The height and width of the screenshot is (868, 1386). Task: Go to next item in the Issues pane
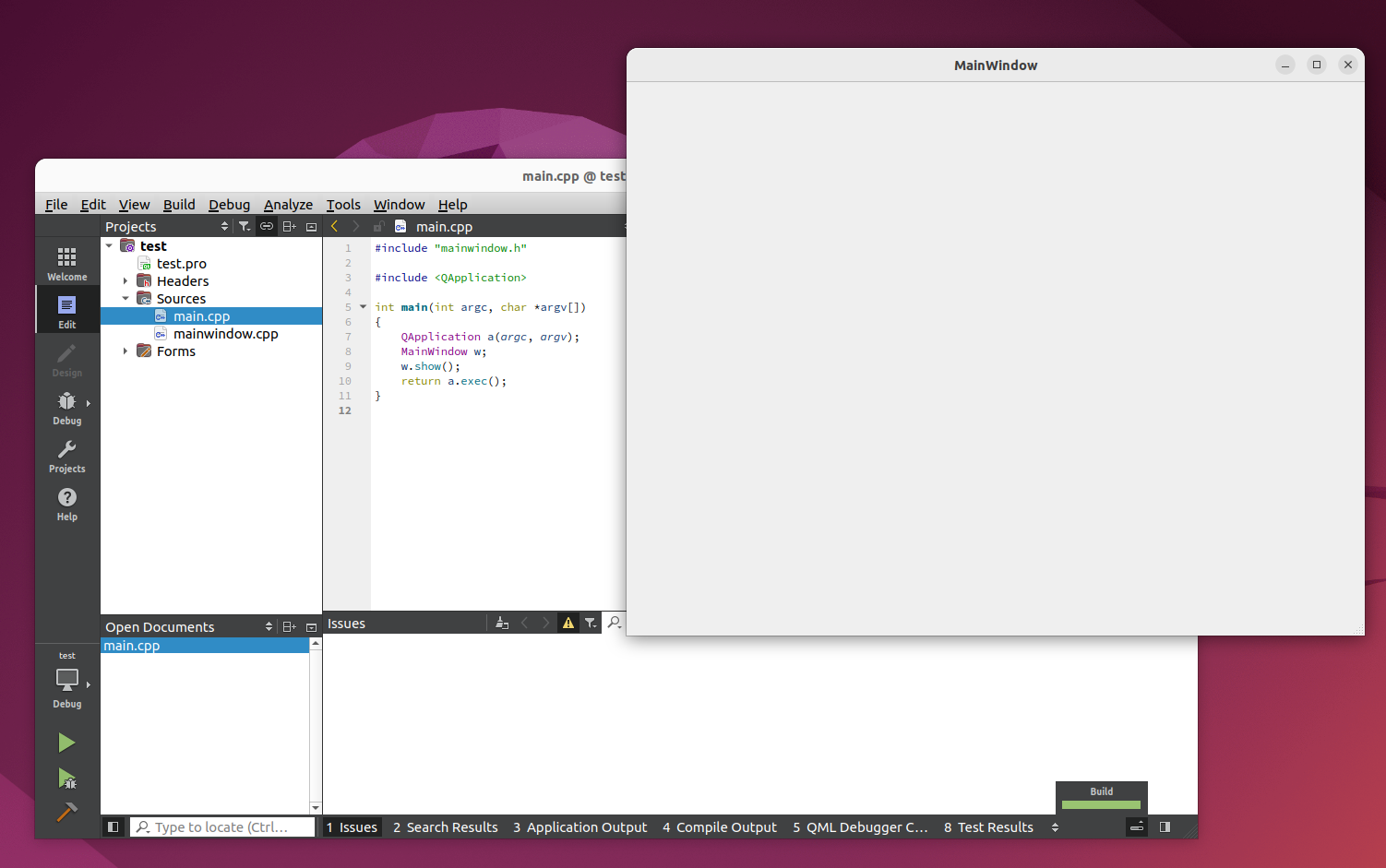(545, 623)
